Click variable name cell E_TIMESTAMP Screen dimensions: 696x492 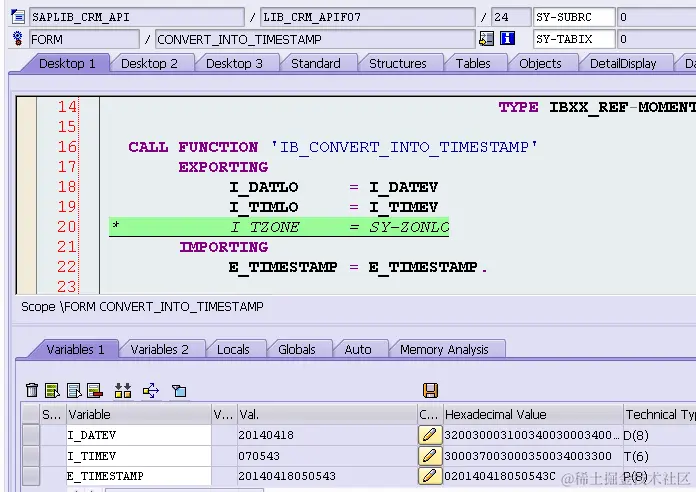click(x=138, y=476)
